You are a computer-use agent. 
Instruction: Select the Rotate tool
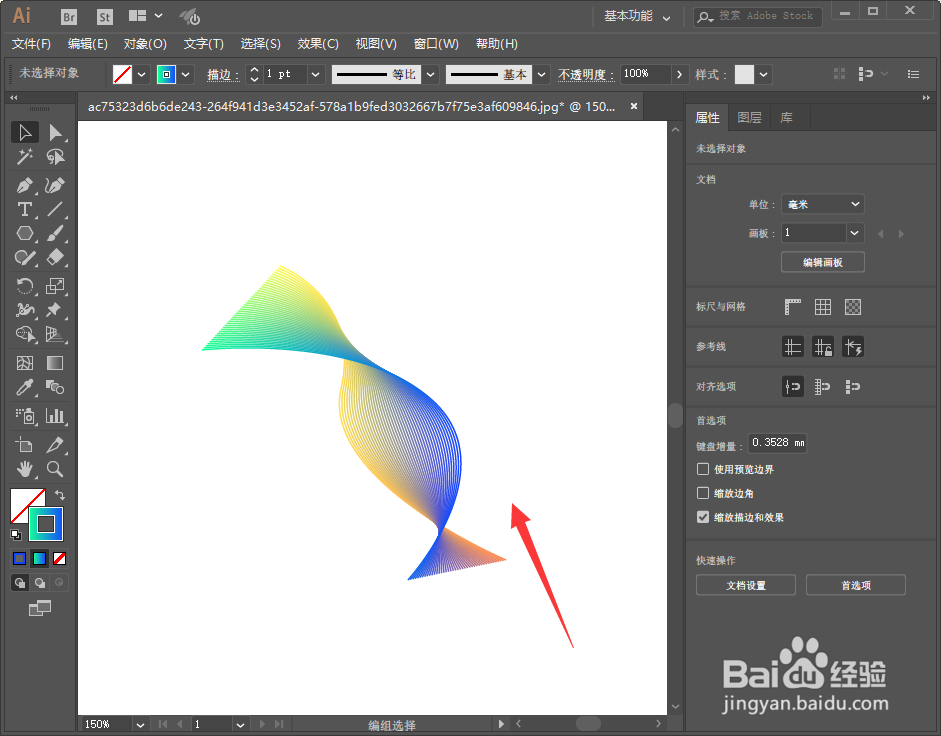pyautogui.click(x=25, y=286)
